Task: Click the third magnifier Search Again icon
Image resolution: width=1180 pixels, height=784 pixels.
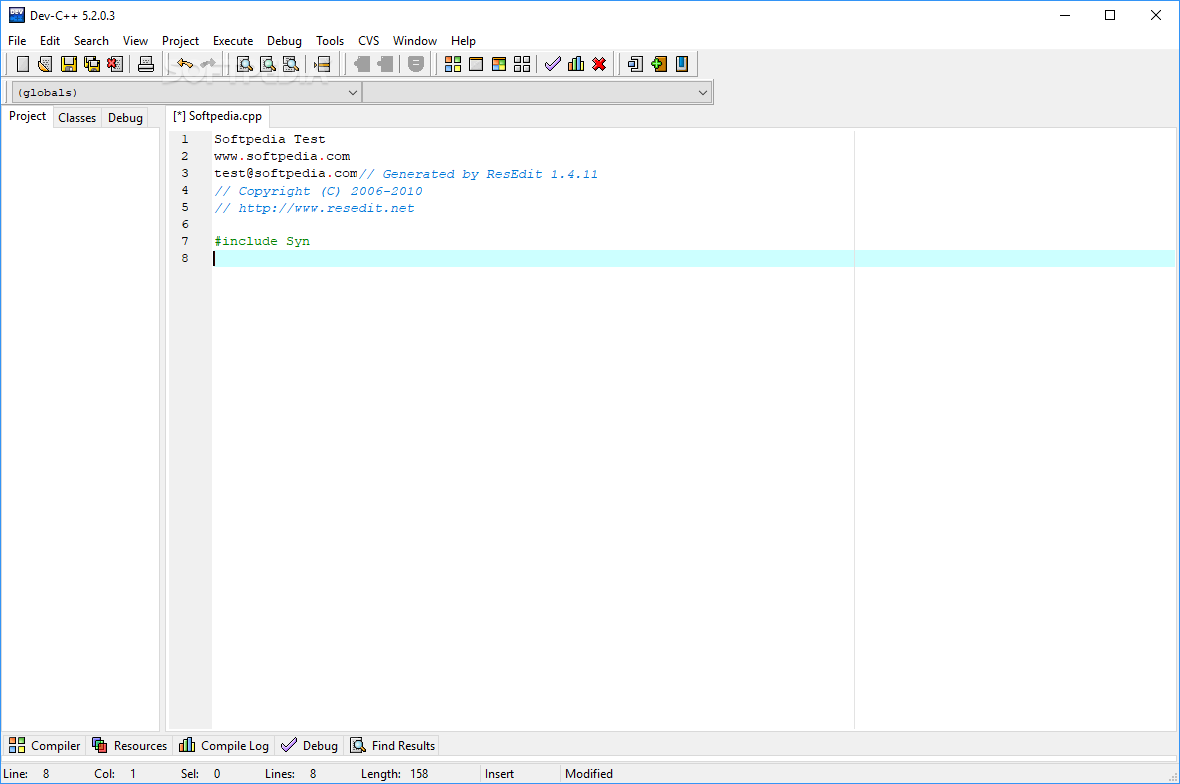Action: (290, 64)
